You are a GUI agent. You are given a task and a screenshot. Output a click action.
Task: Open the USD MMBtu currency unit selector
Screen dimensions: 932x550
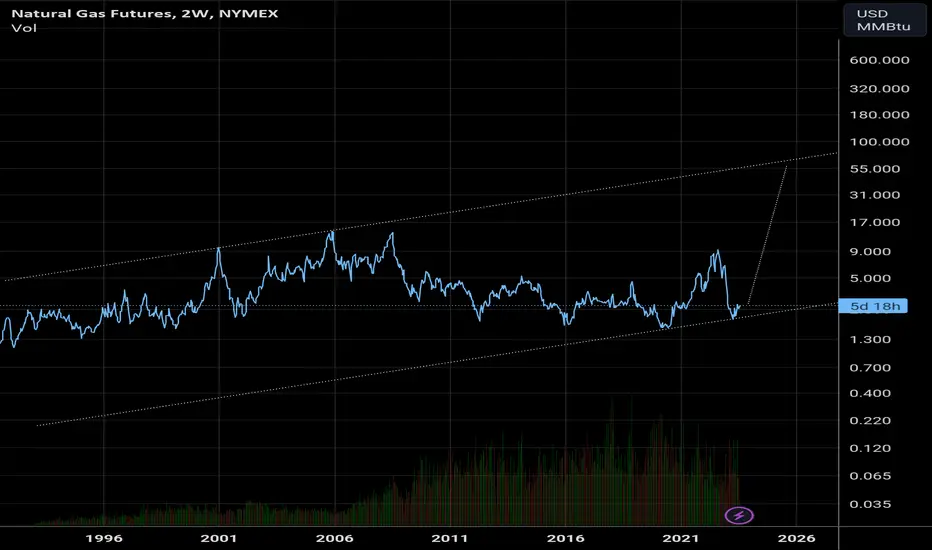pos(883,20)
